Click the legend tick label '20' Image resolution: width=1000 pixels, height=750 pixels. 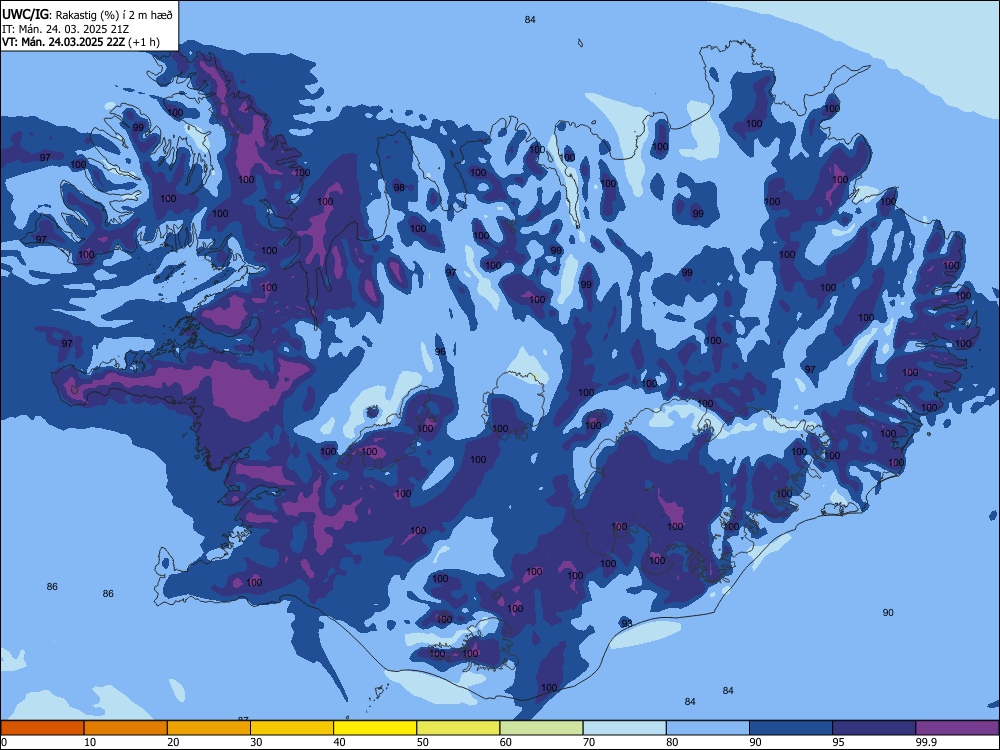click(x=173, y=742)
